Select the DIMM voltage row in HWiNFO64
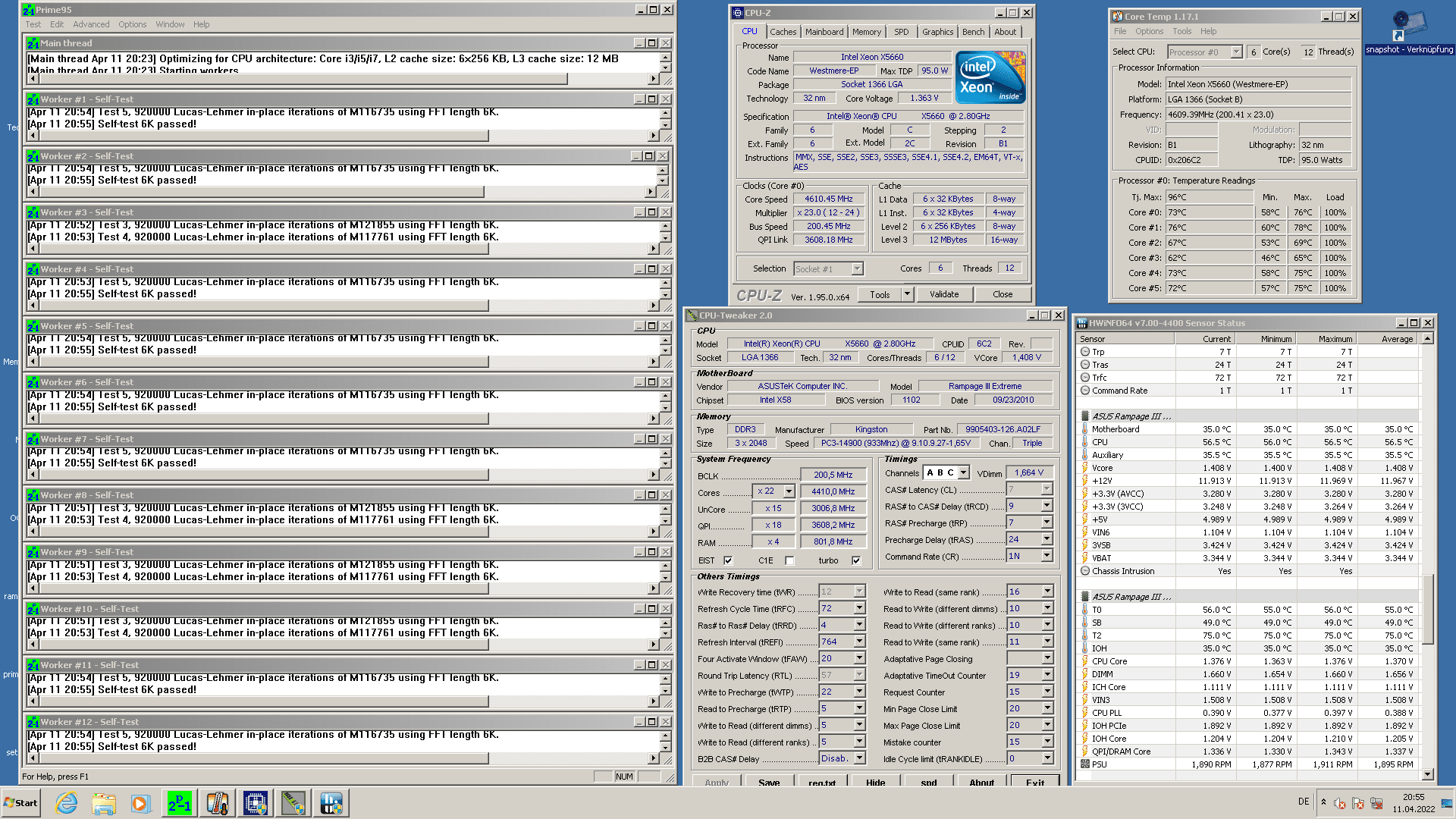Image resolution: width=1456 pixels, height=819 pixels. coord(1248,674)
